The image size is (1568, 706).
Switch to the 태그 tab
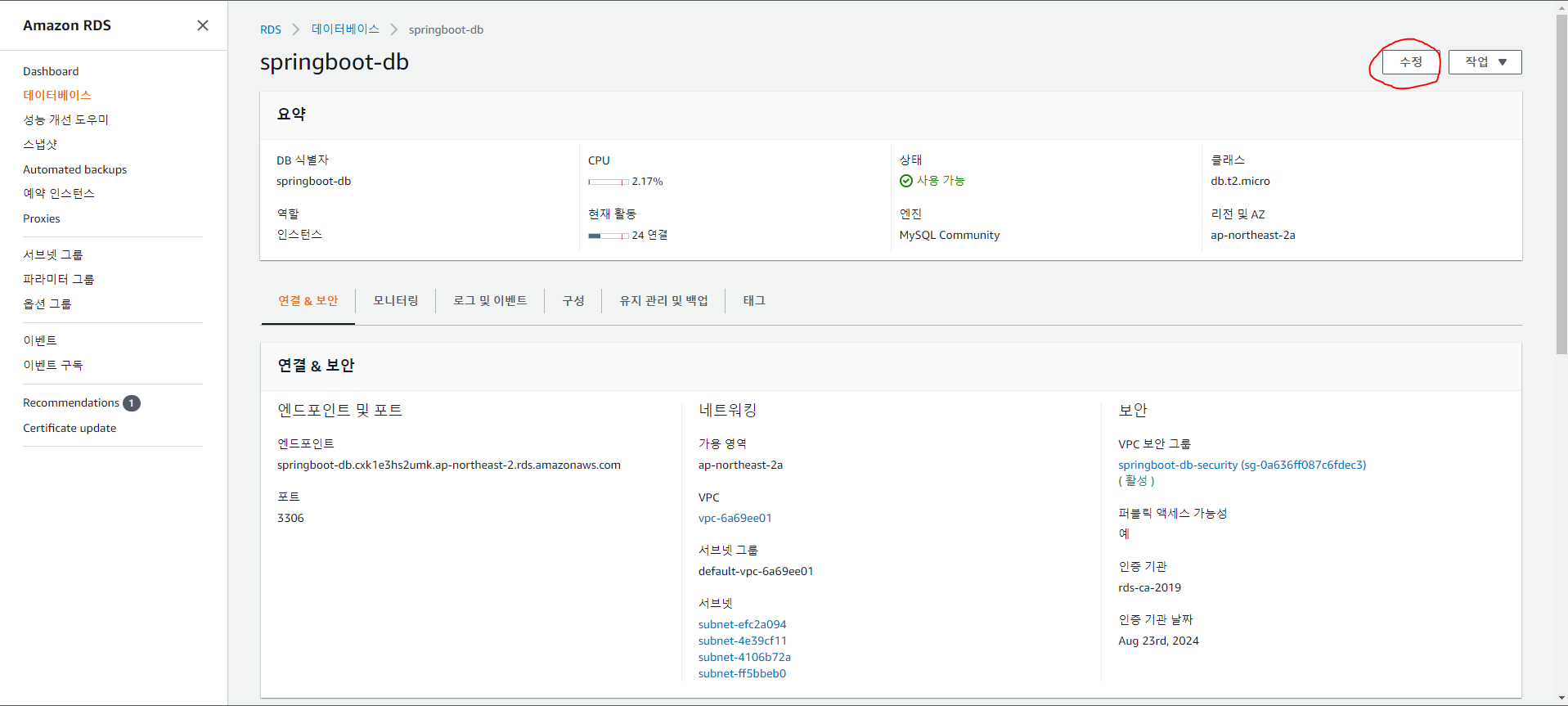754,301
